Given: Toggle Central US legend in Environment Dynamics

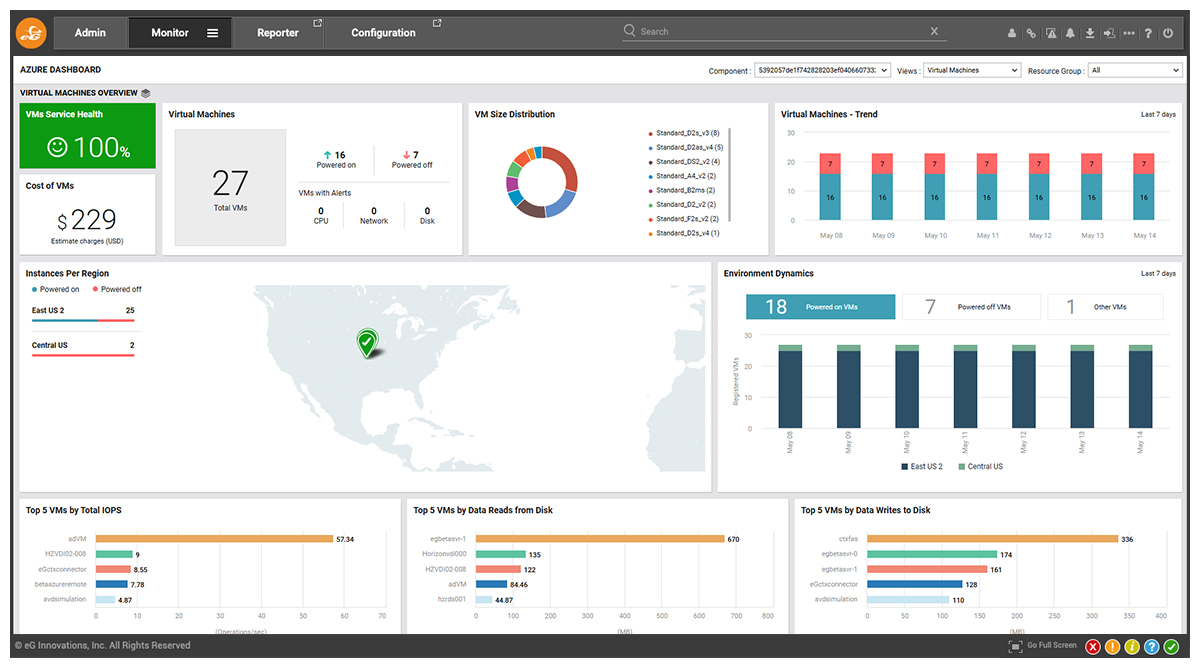Looking at the screenshot, I should pos(980,467).
